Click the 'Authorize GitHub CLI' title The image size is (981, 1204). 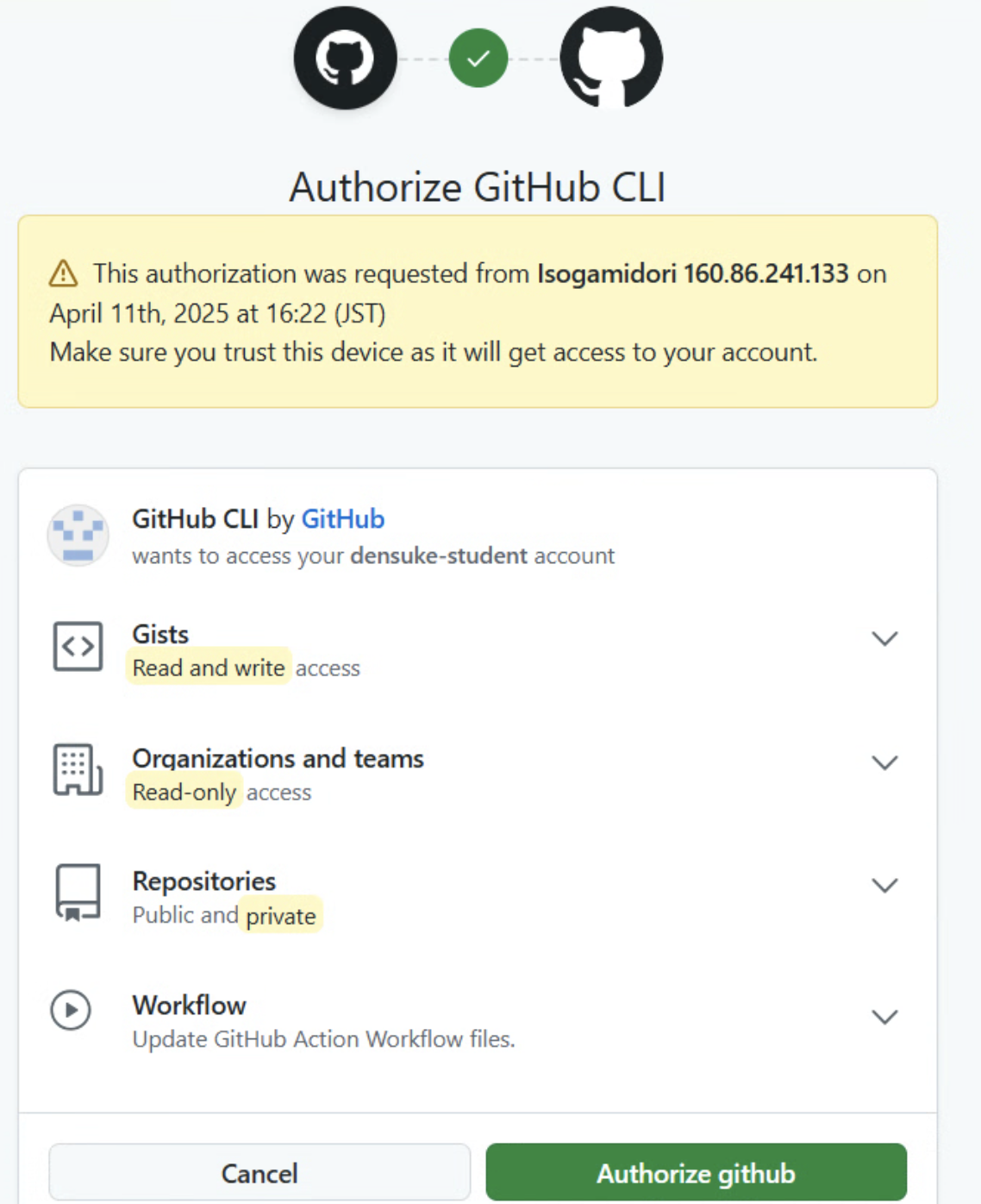click(478, 187)
